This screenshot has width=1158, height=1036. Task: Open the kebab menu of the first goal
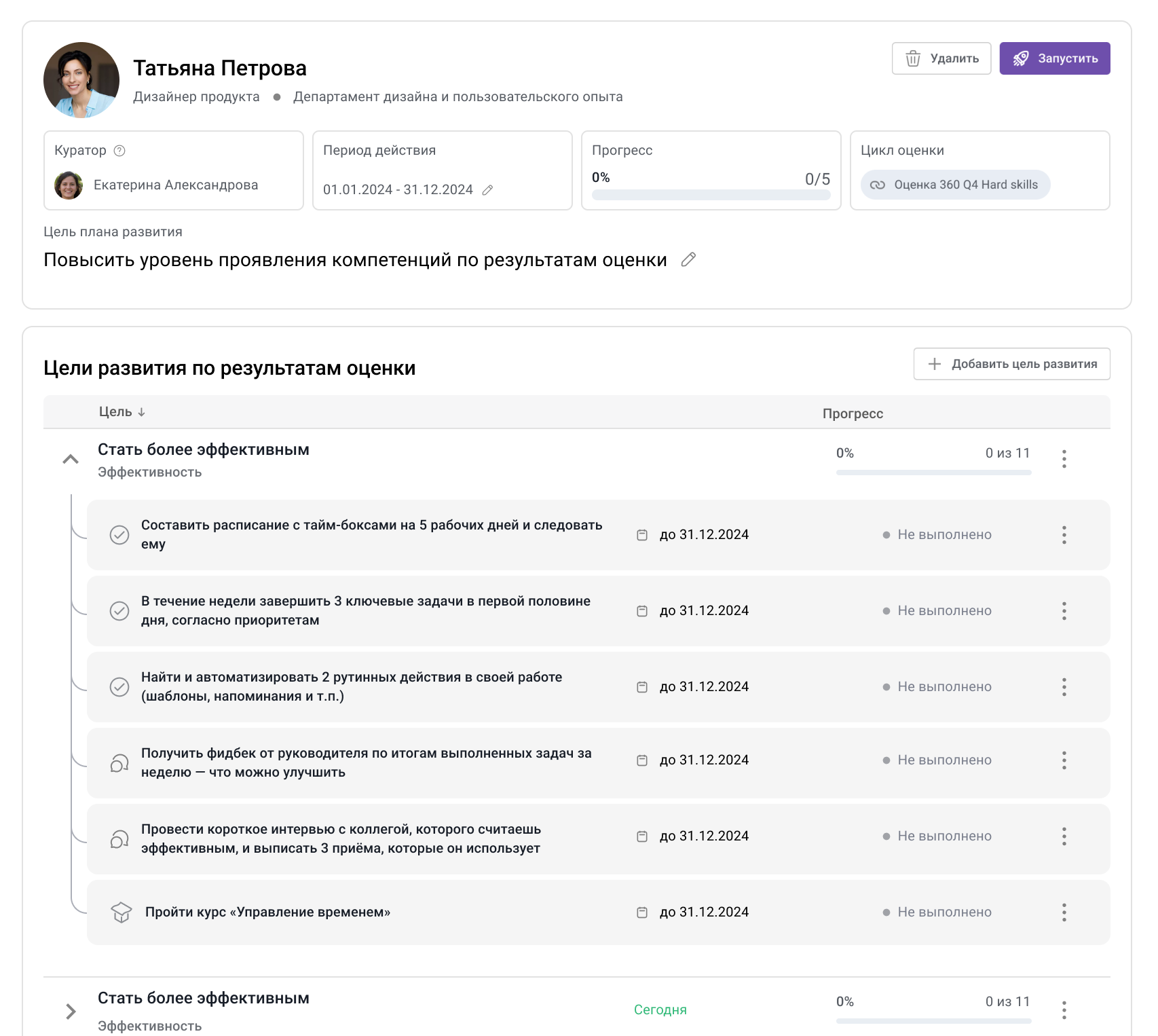pyautogui.click(x=1064, y=459)
